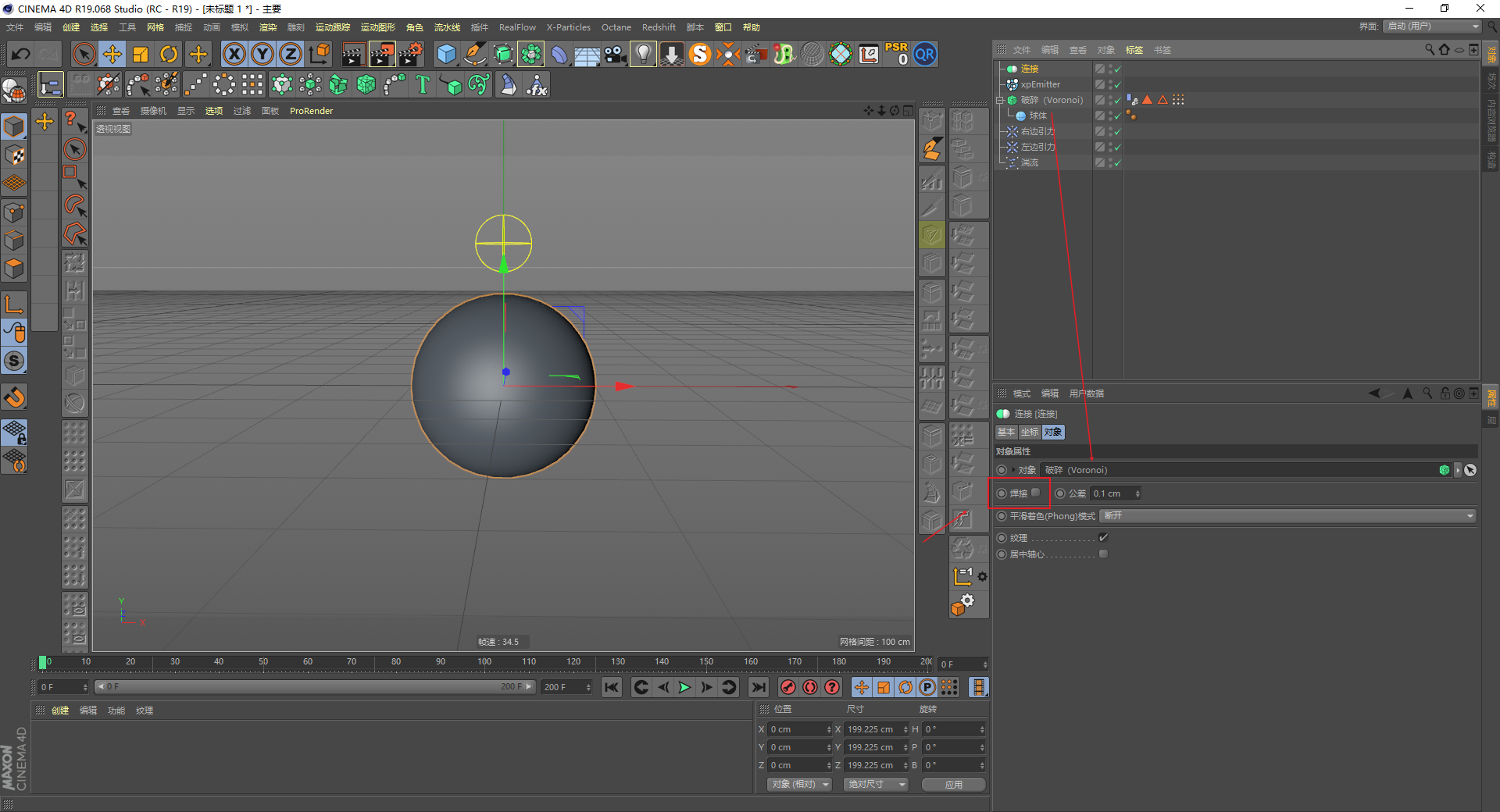Activate the Scale tool
Image resolution: width=1500 pixels, height=812 pixels.
[x=141, y=54]
